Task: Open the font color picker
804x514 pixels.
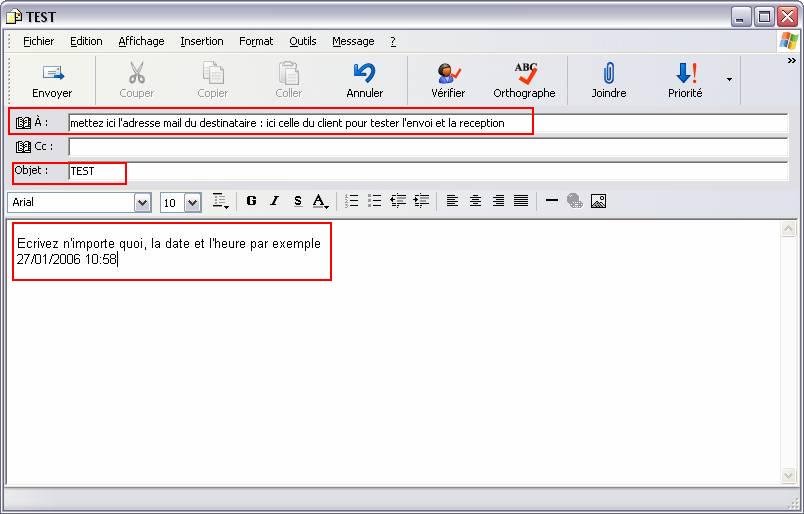Action: [x=321, y=201]
